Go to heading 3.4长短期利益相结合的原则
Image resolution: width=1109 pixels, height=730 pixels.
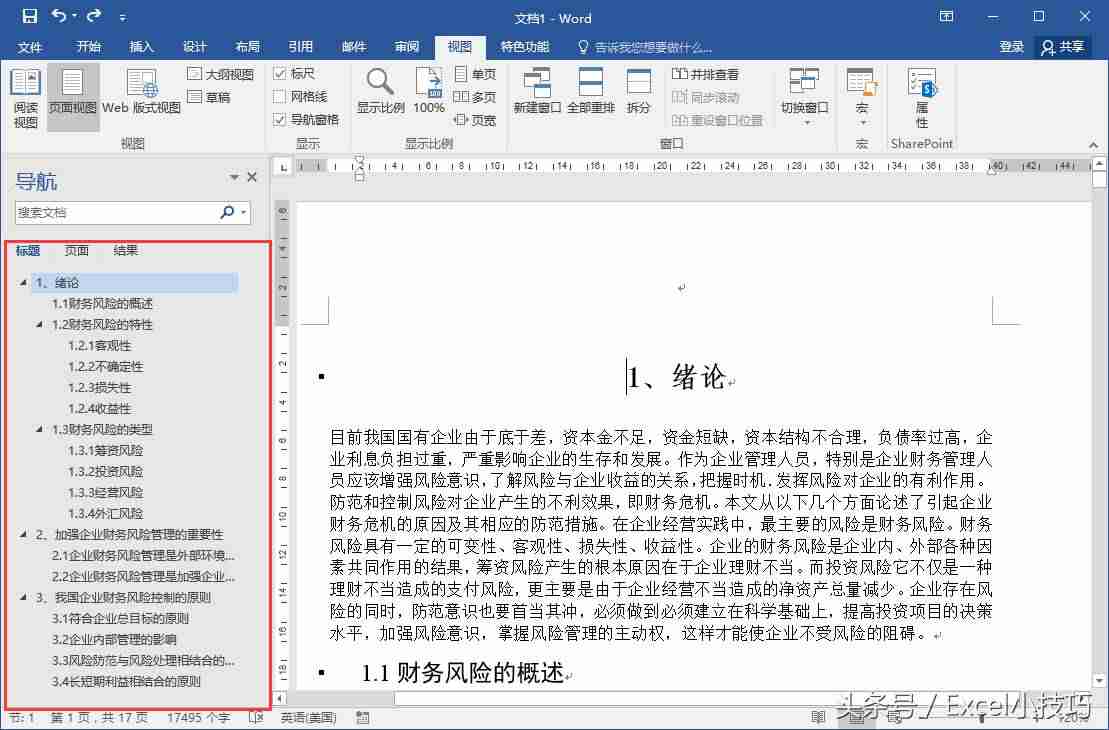pos(126,681)
